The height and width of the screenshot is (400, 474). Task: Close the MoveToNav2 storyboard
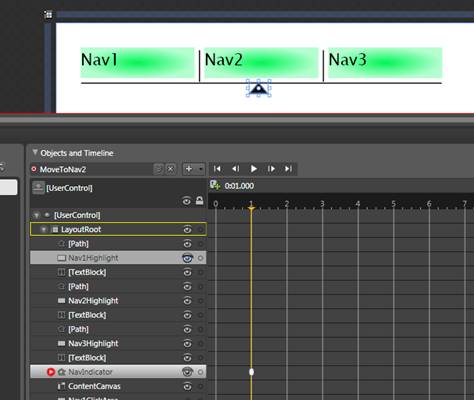(170, 169)
